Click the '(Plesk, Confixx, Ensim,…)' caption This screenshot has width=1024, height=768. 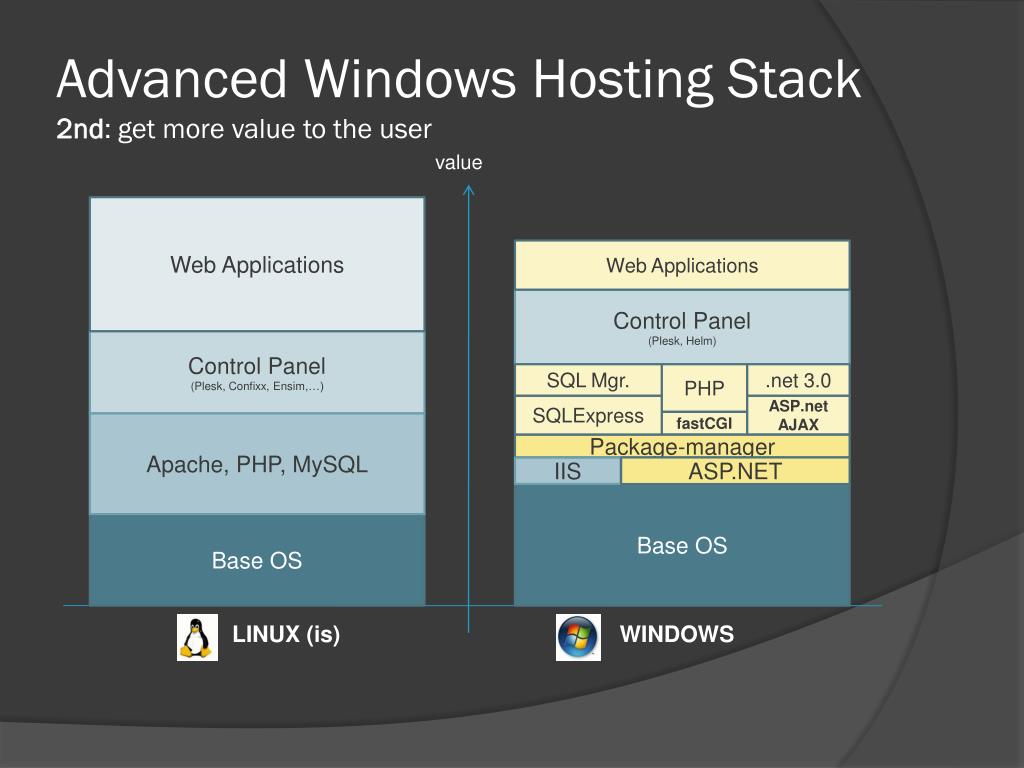257,387
